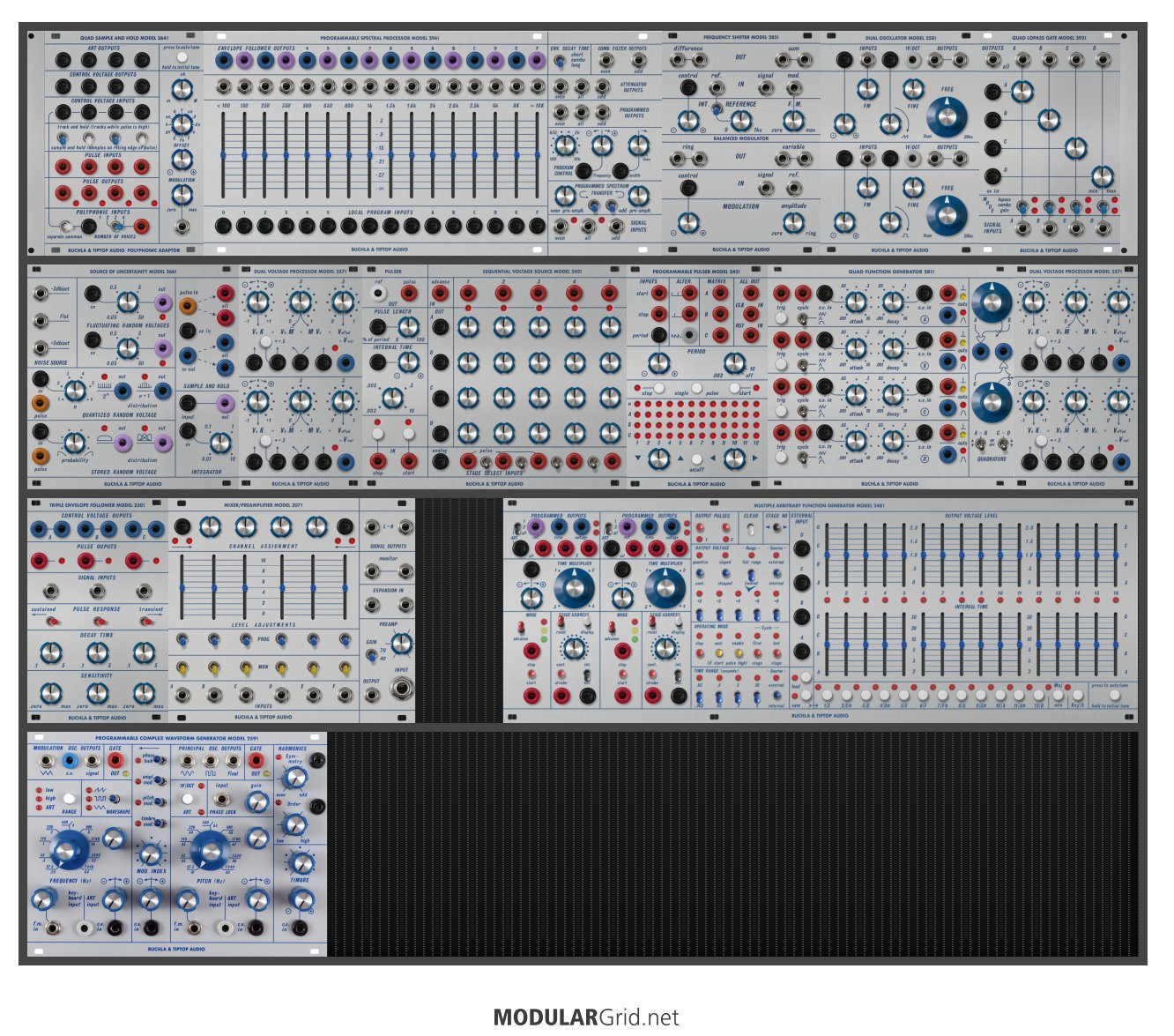Set the >10K band slider on Spectral Processor
Viewport: 1174px width, 1036px height.
[537, 155]
